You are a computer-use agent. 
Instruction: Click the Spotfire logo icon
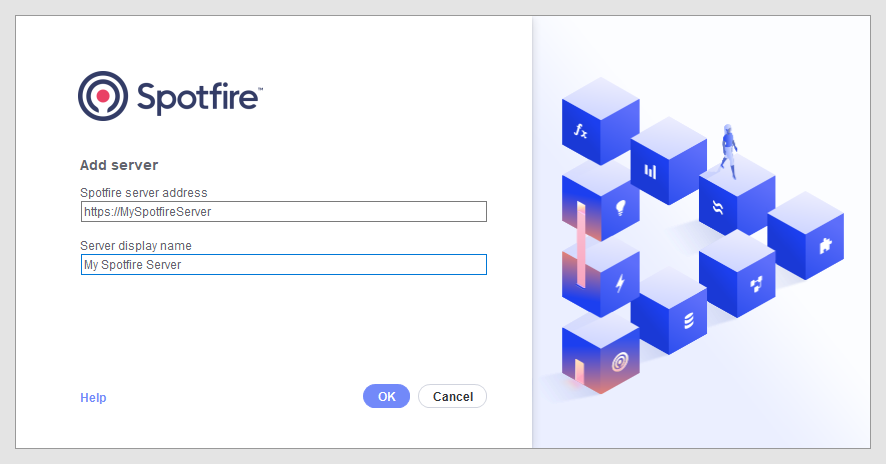click(103, 96)
